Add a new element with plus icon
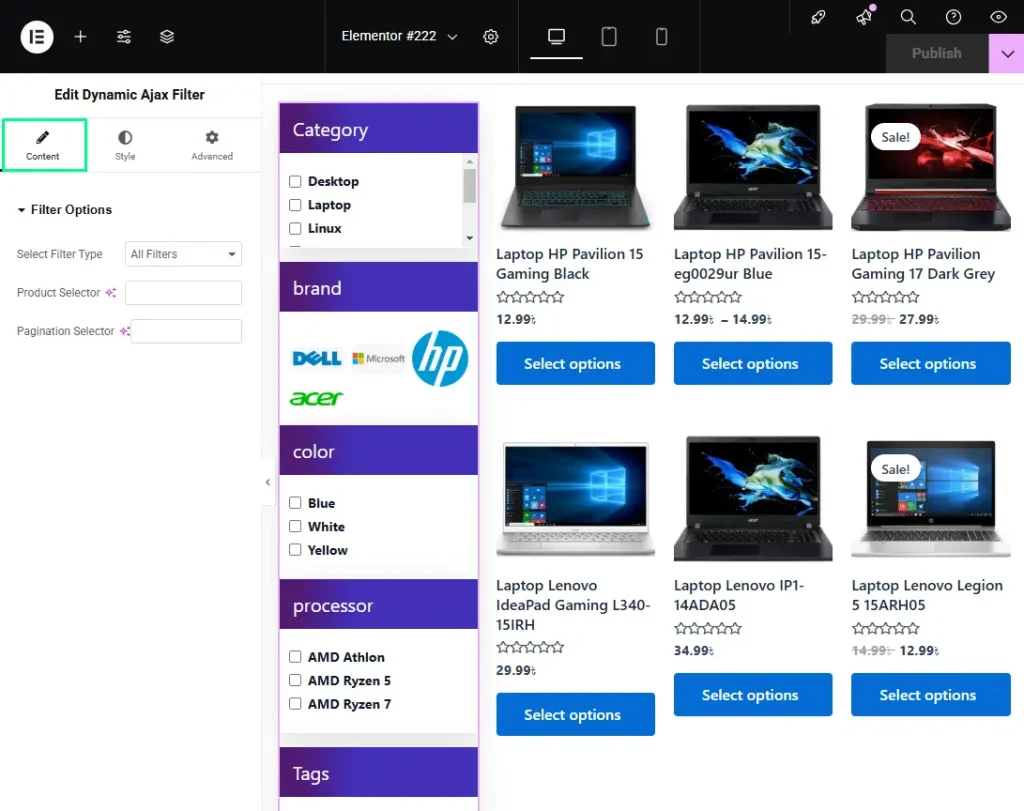 coord(80,37)
